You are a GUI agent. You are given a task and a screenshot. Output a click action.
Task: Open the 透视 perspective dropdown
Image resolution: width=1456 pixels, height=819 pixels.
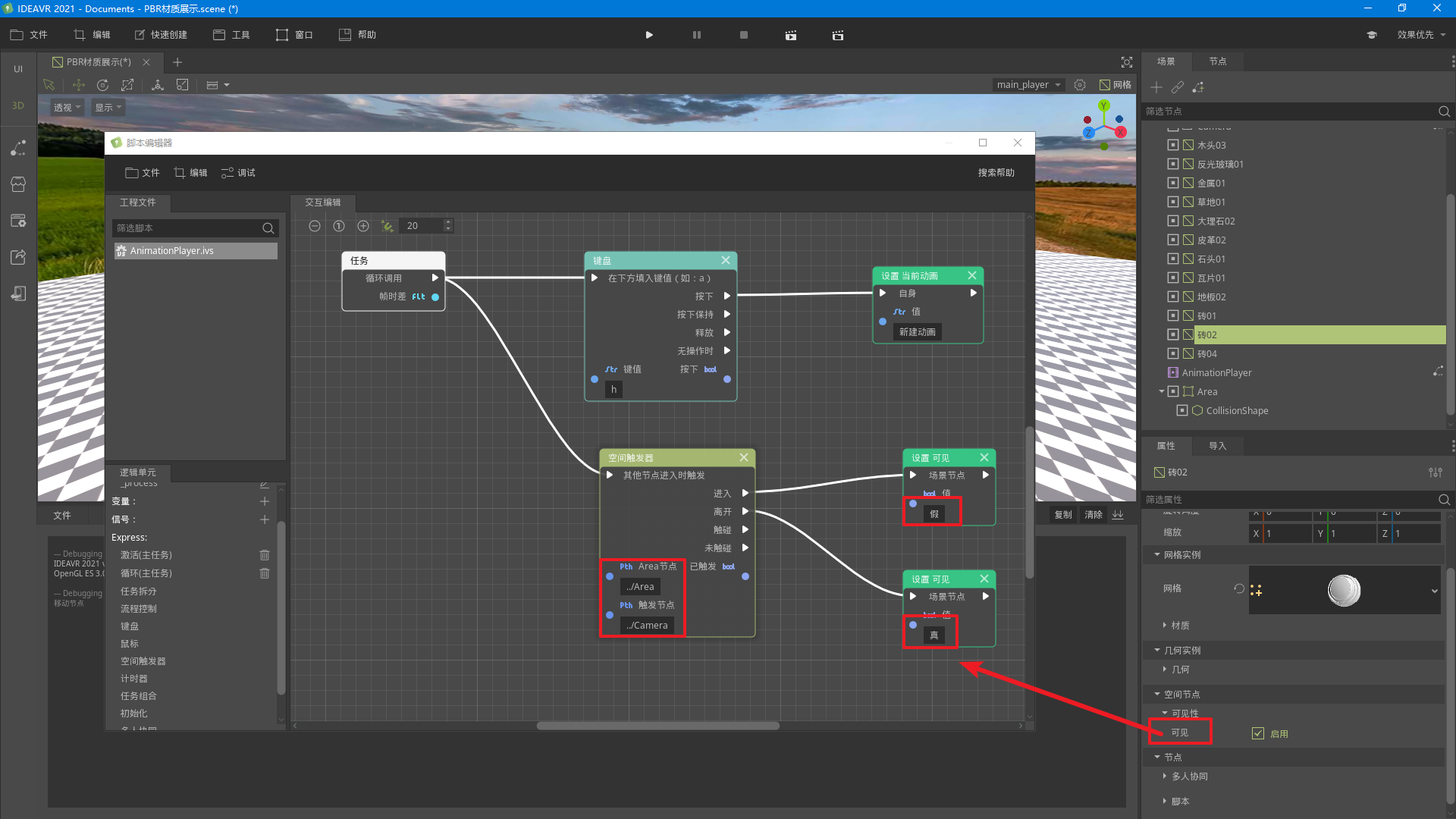click(67, 108)
